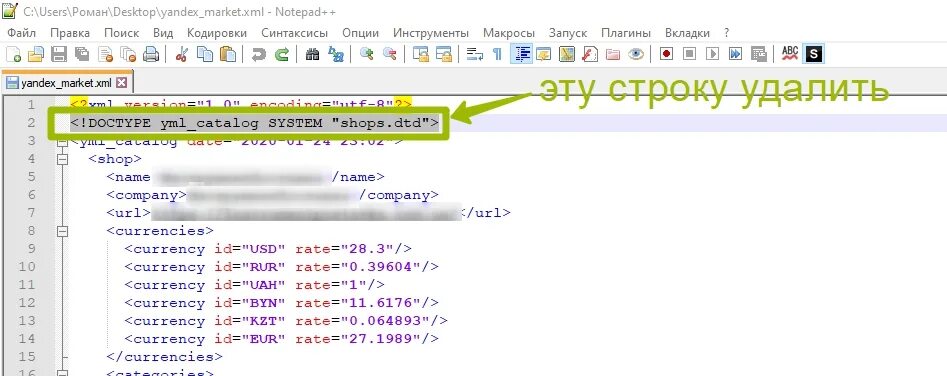Open the Запуск menu
947x376 pixels.
568,33
